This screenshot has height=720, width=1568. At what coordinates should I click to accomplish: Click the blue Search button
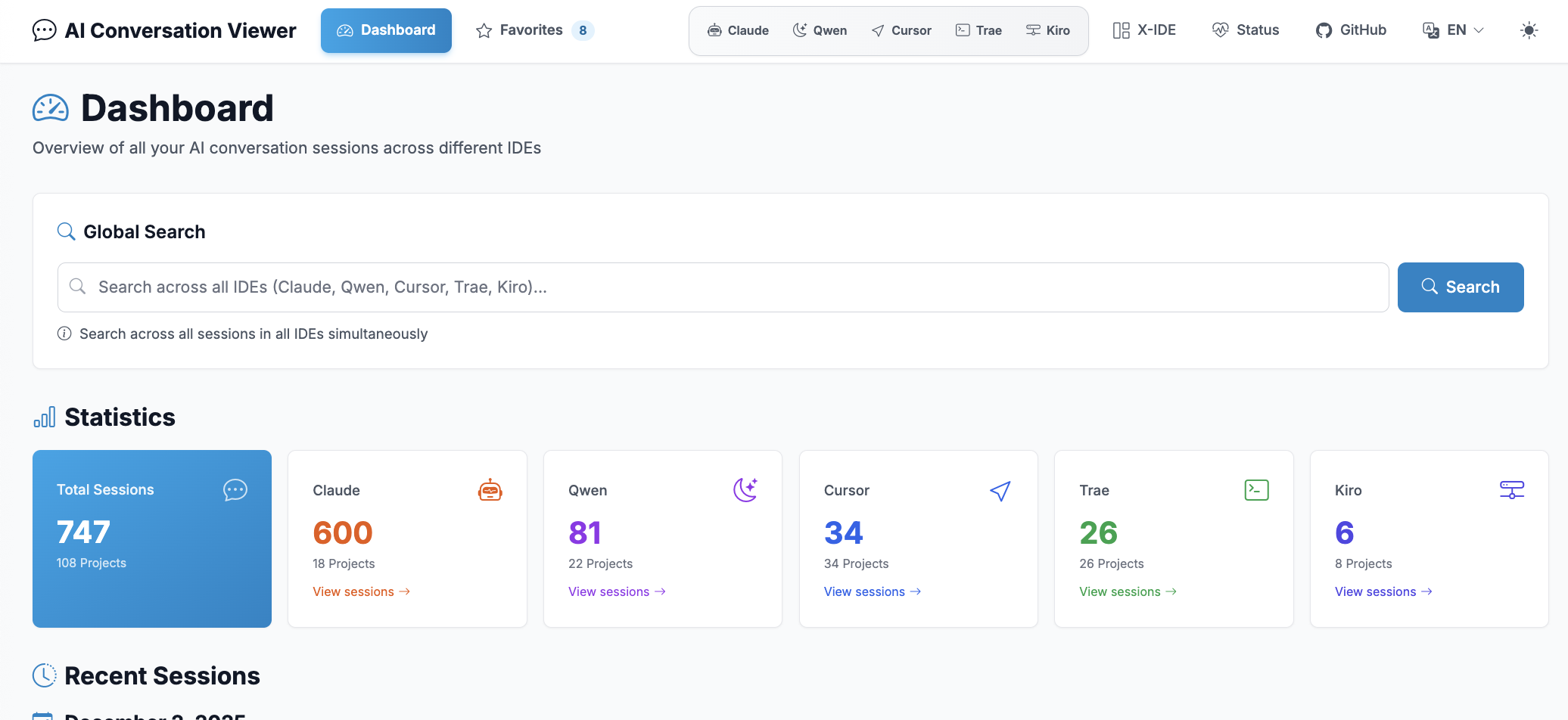[x=1461, y=287]
